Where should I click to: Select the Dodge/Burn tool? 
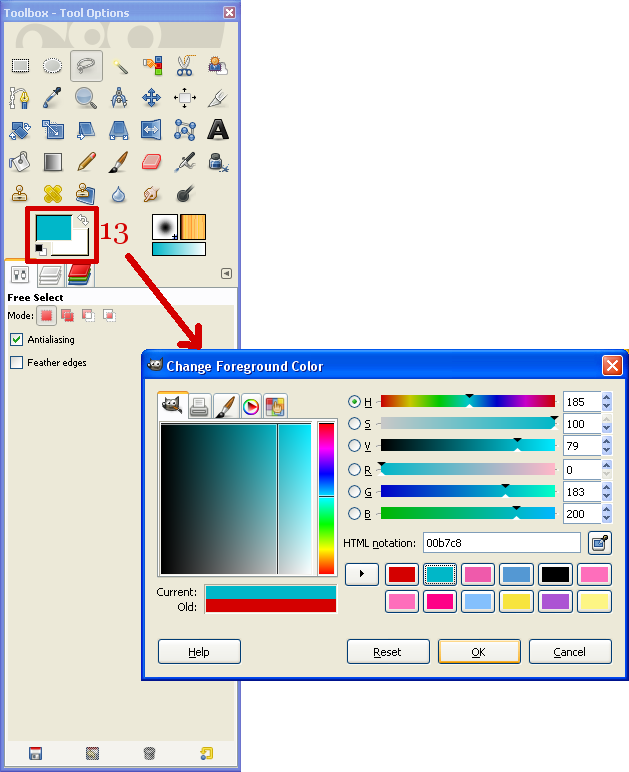185,194
